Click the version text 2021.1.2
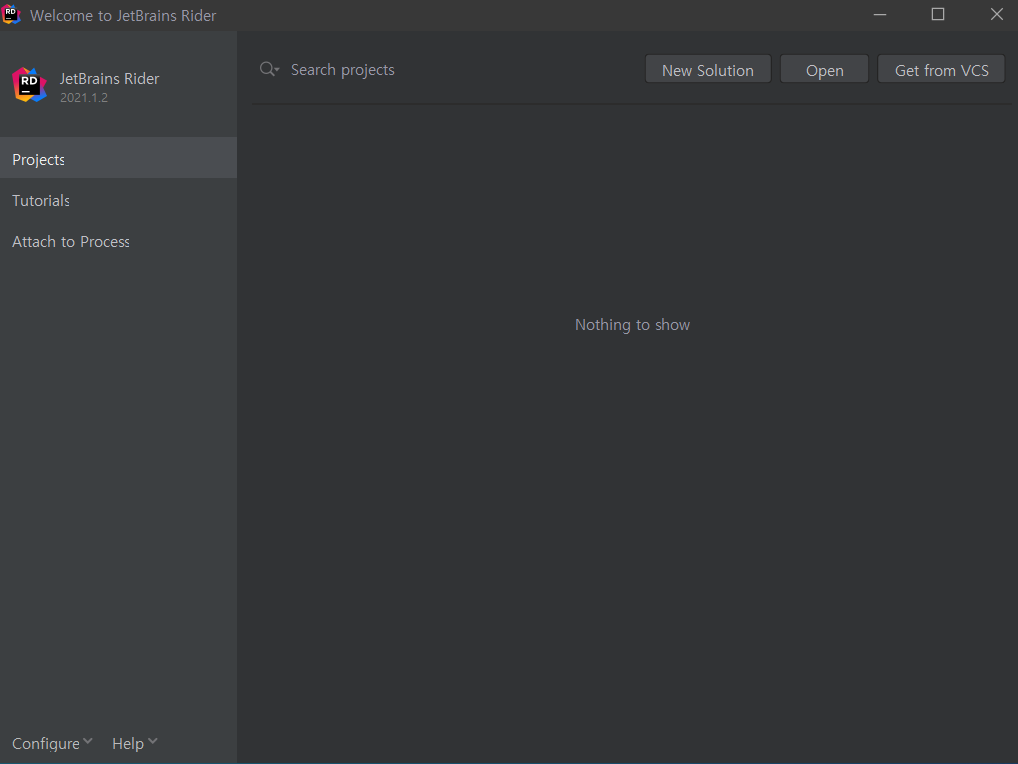 point(84,97)
